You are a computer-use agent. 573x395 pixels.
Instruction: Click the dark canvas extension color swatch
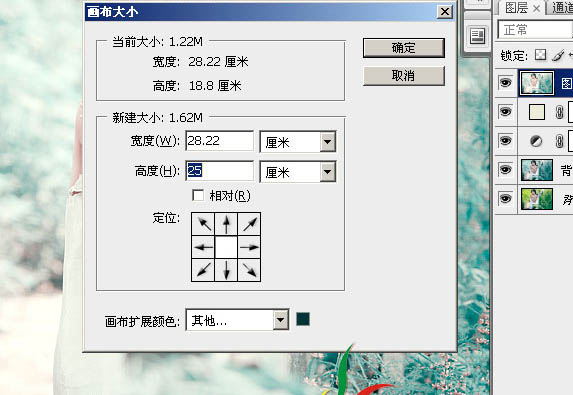[x=303, y=319]
